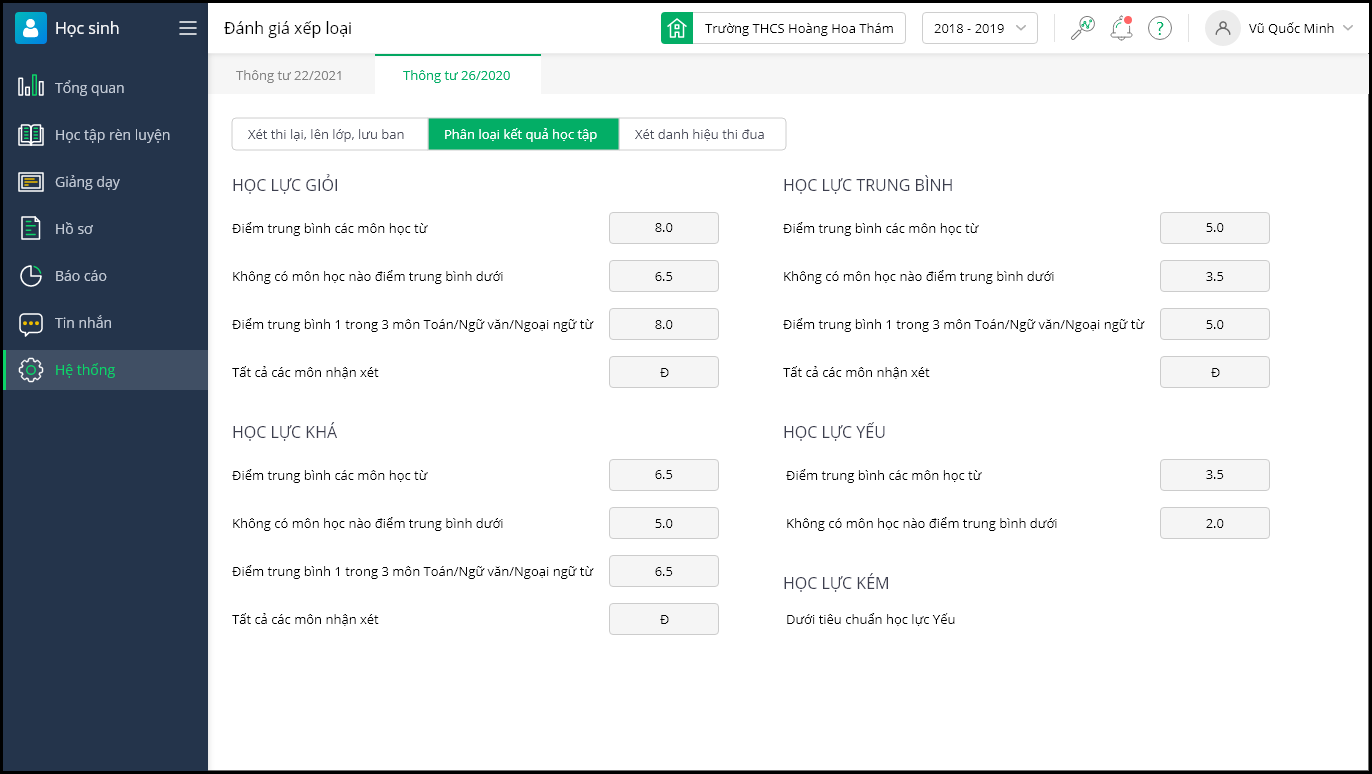Click Xét danh hiệu thi đua button
Screen dimensions: 1372x774
click(700, 134)
